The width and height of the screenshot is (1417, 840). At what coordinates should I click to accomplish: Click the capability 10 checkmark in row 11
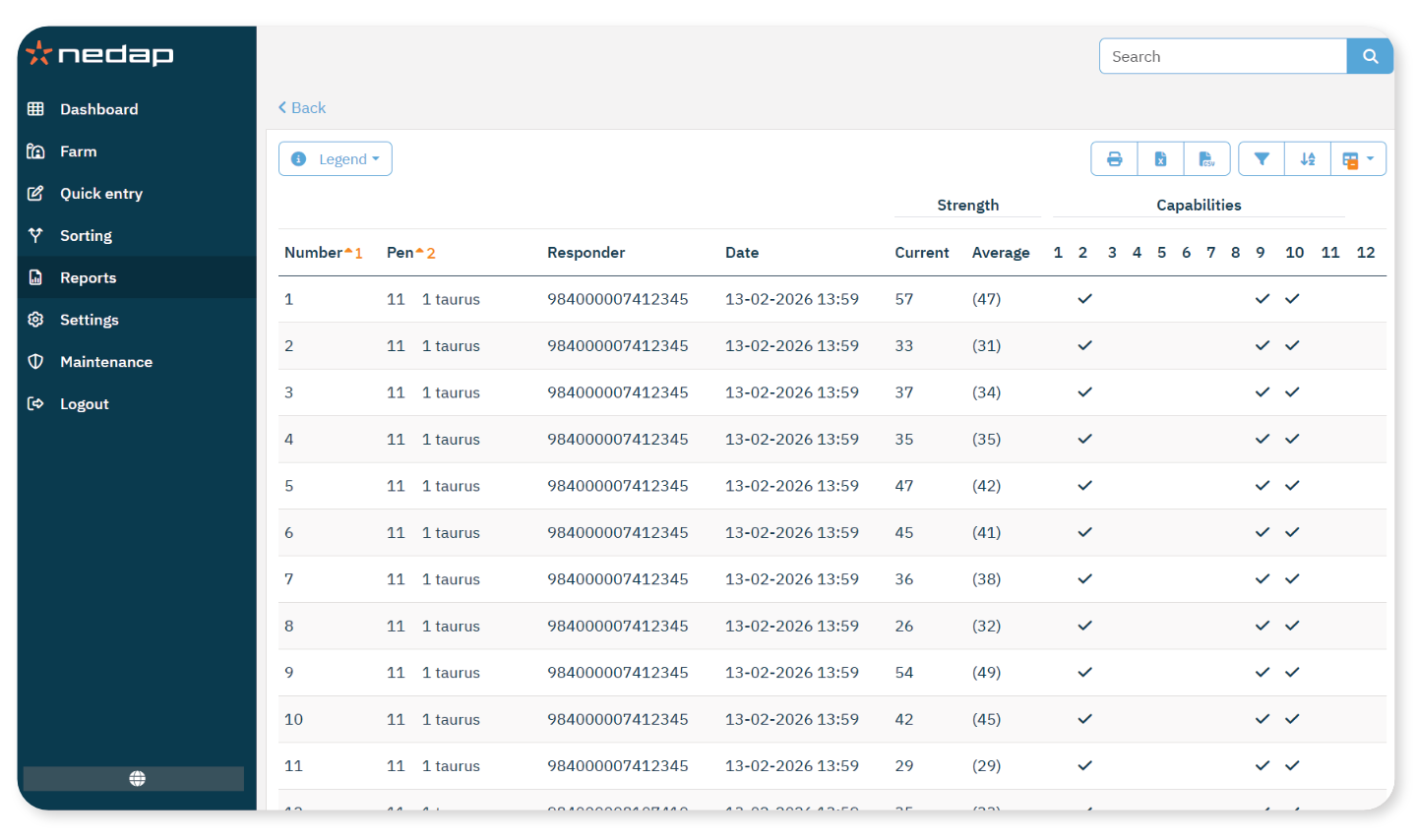point(1292,766)
